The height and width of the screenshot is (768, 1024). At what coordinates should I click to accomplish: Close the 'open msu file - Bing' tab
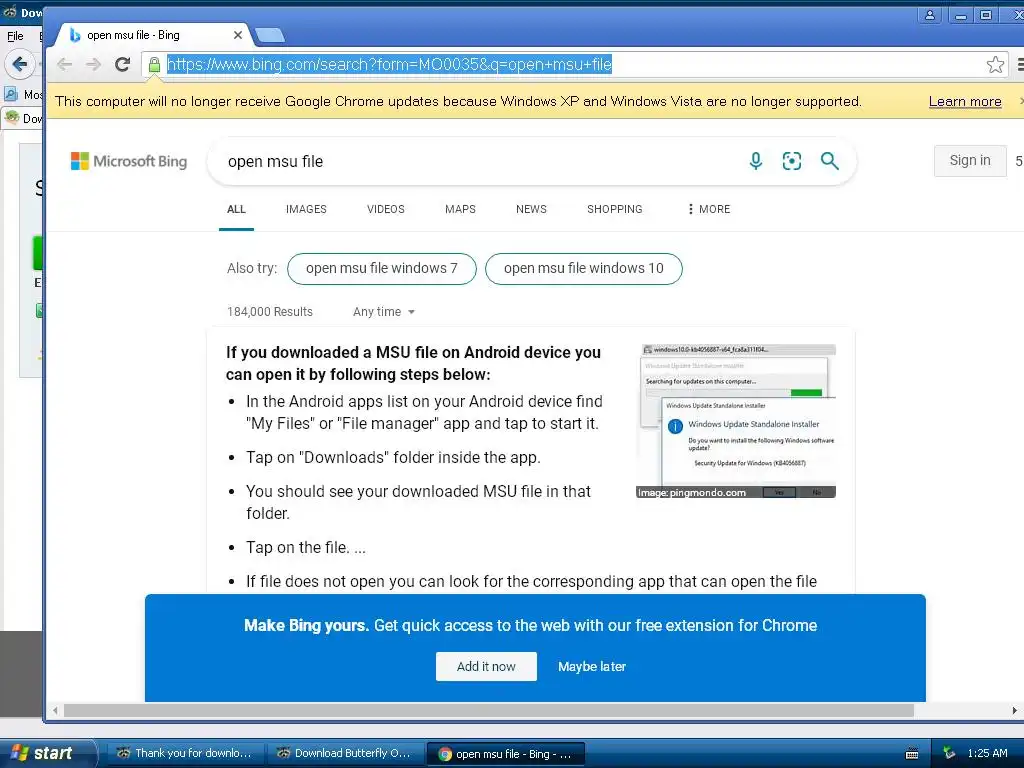click(x=238, y=35)
